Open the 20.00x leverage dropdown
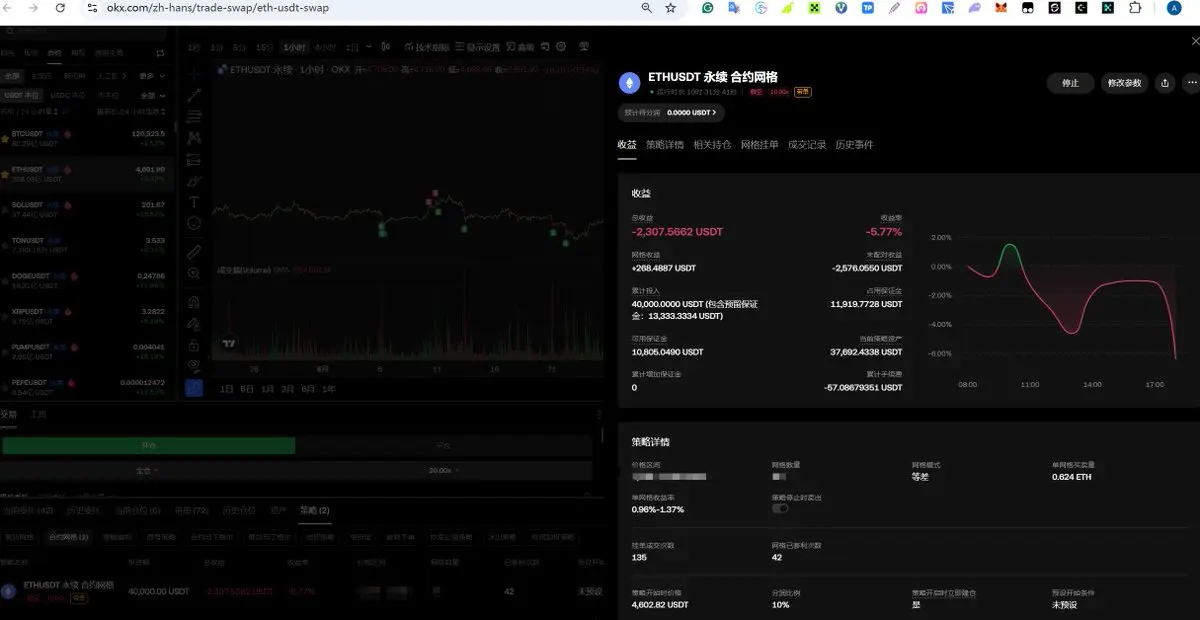The height and width of the screenshot is (620, 1200). (x=445, y=470)
